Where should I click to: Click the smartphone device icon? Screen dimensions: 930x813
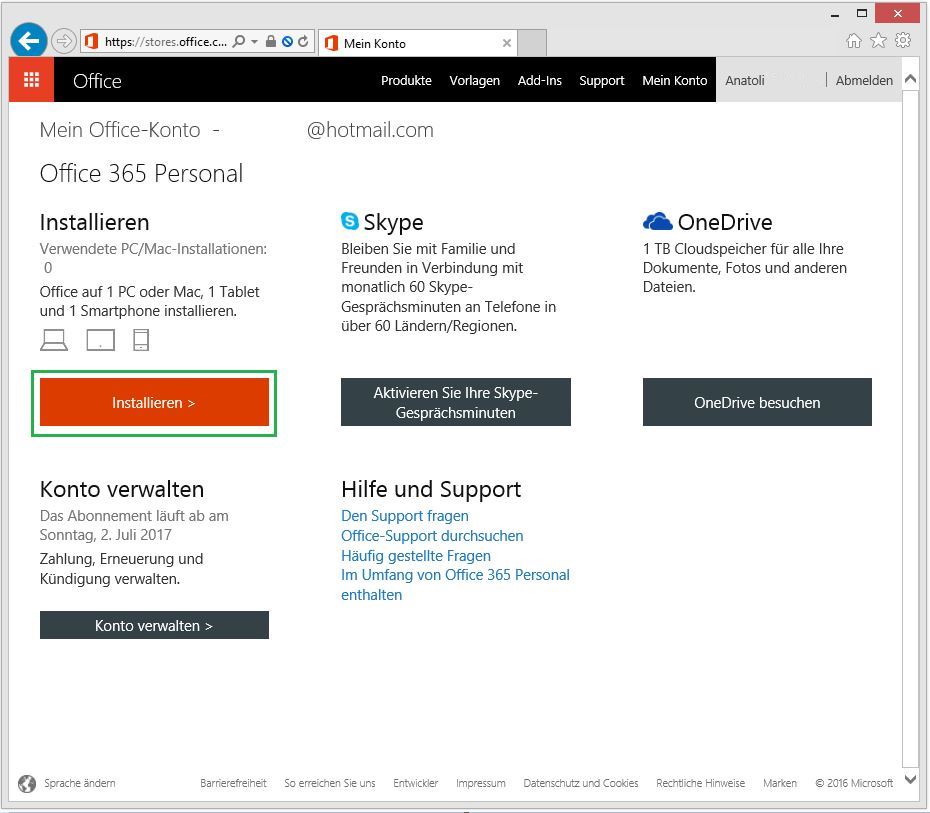(x=141, y=339)
